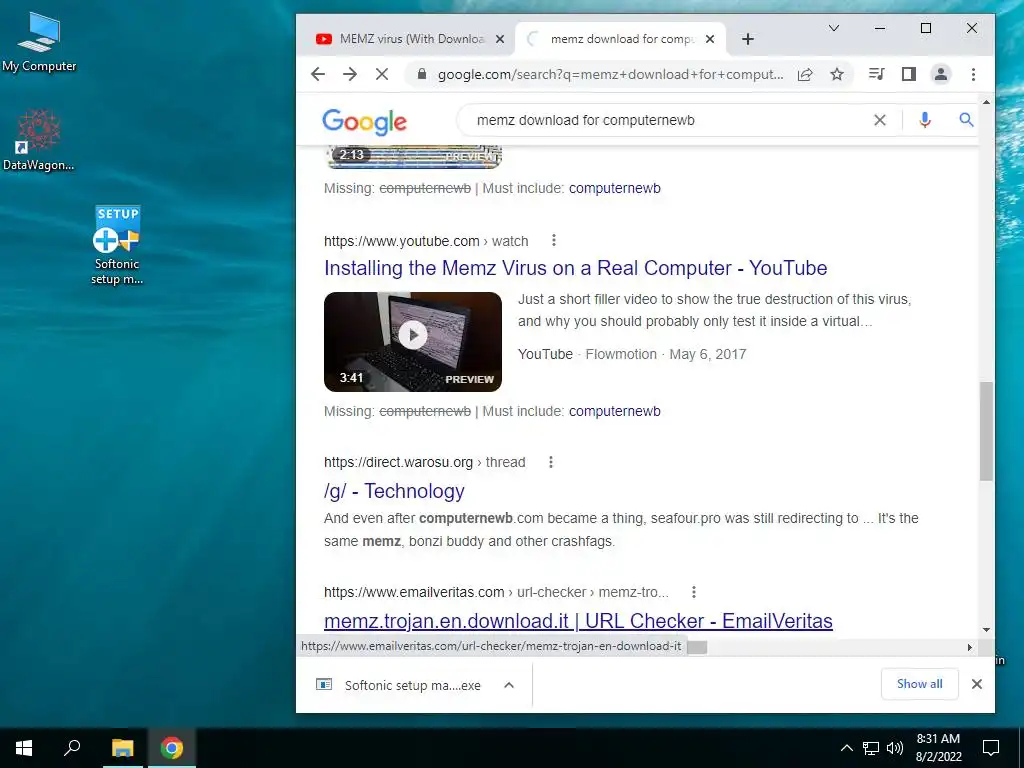Viewport: 1024px width, 768px height.
Task: Click the https://direct.warosu.org › thread breadcrumb
Action: pyautogui.click(x=424, y=462)
